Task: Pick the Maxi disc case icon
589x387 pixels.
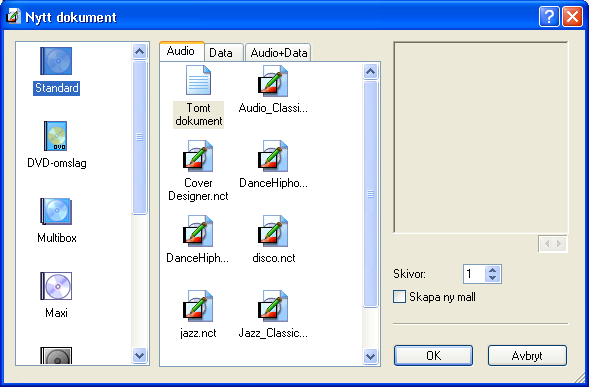Action: (56, 286)
